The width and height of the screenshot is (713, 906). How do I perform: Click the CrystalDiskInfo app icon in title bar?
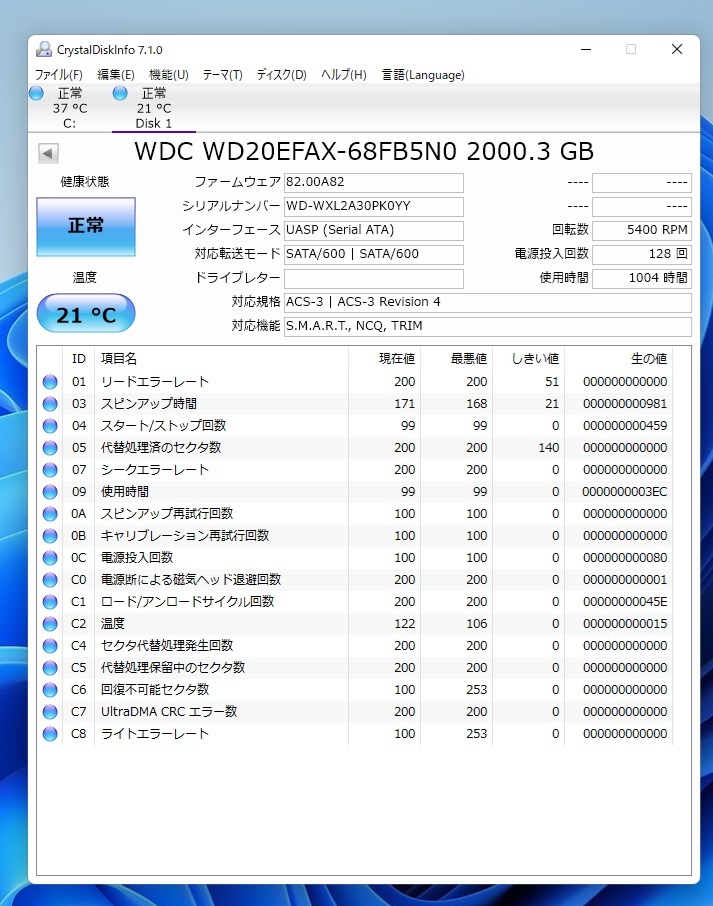[x=44, y=50]
